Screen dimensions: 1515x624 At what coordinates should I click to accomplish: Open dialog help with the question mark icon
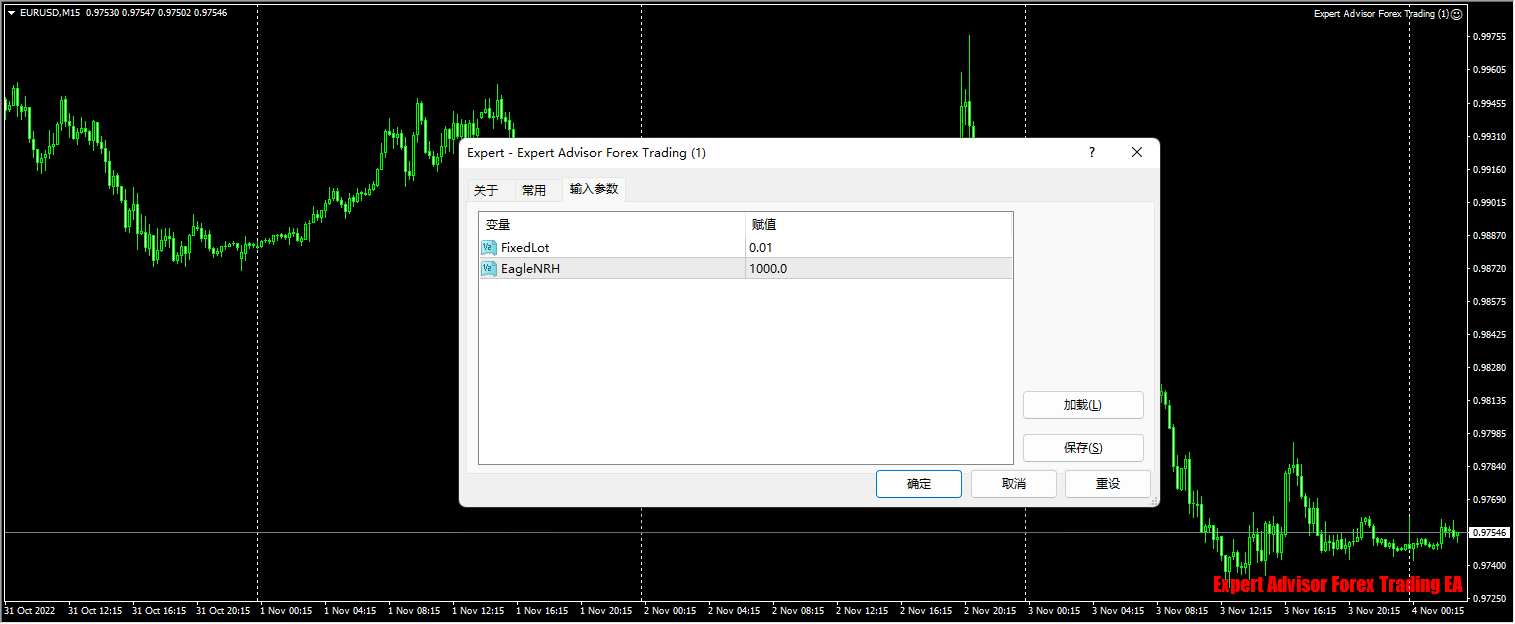point(1091,152)
